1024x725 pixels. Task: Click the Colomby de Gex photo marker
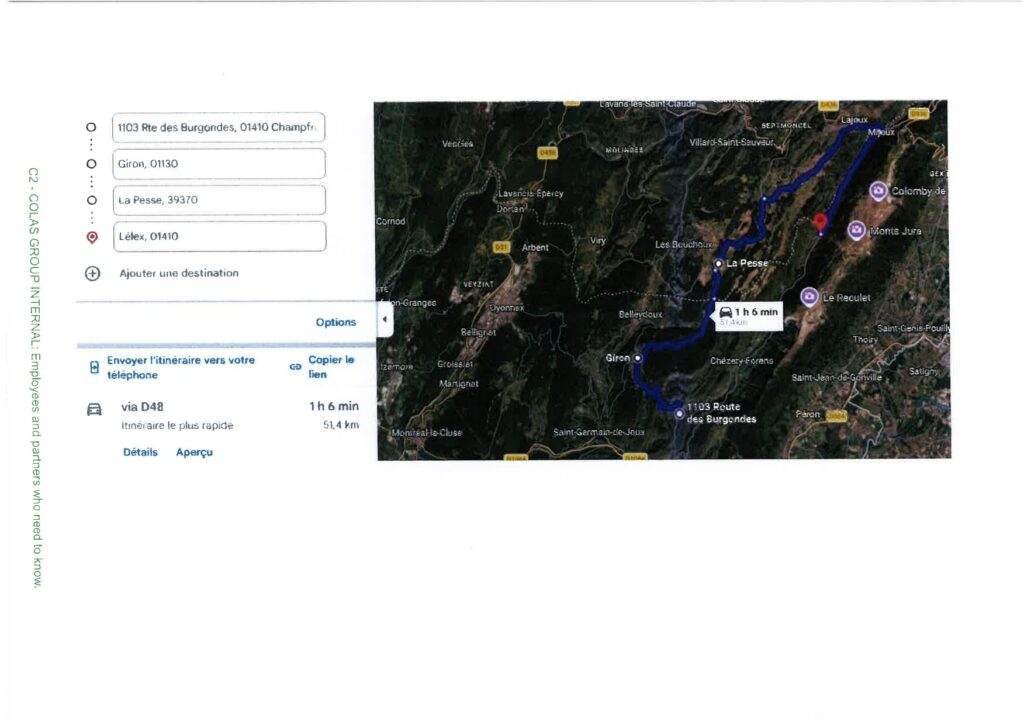tap(878, 191)
